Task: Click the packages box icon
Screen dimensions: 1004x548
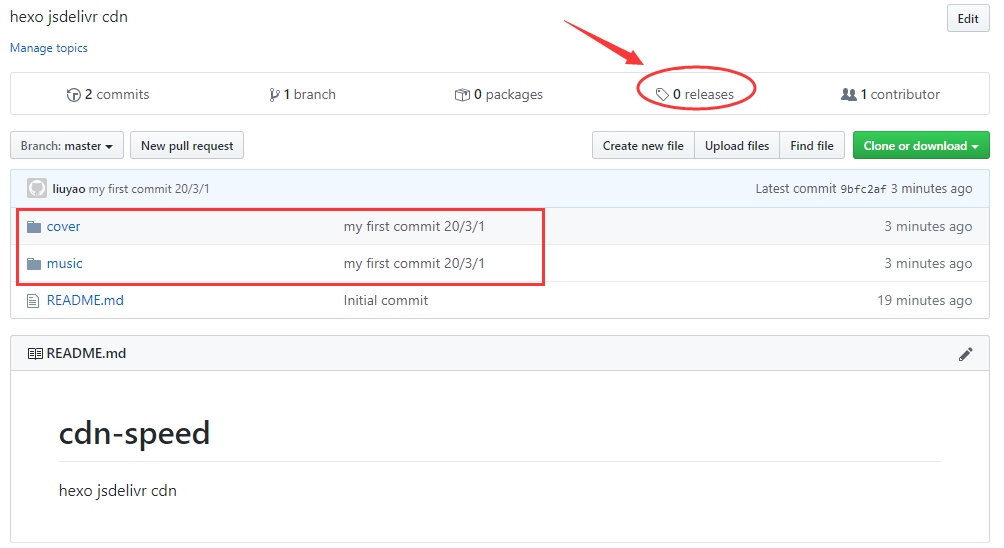Action: pos(462,95)
